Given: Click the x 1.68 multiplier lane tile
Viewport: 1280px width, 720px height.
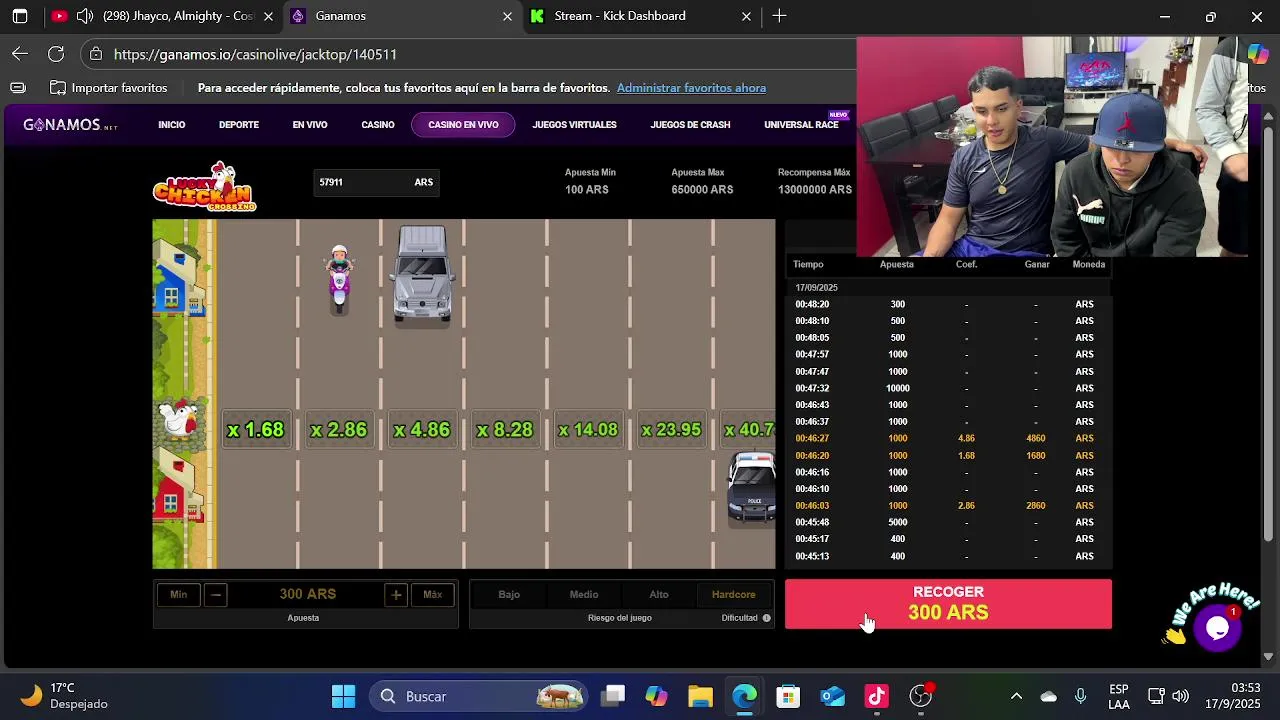Looking at the screenshot, I should click(x=256, y=430).
